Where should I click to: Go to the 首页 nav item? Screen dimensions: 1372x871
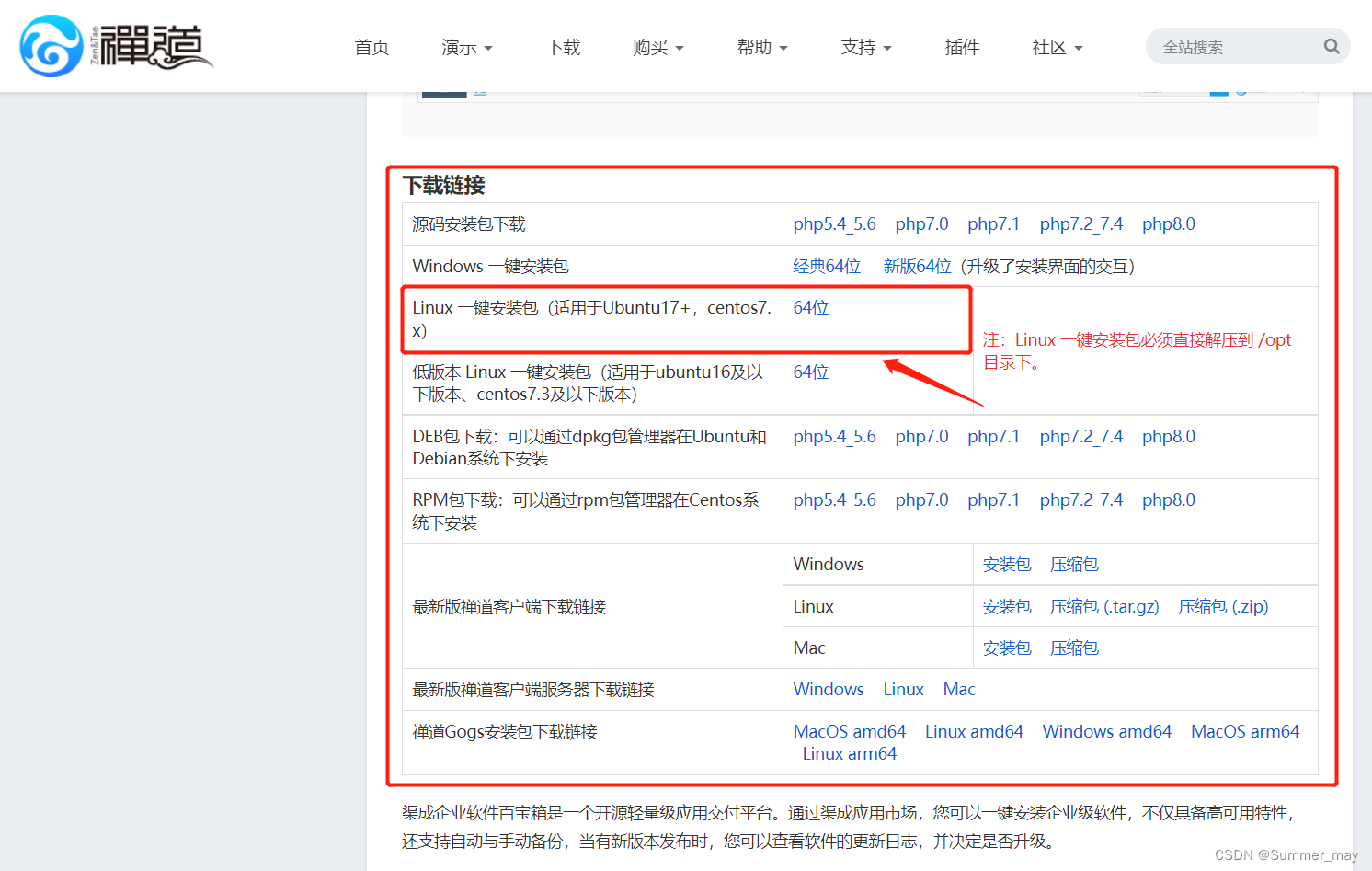[x=372, y=47]
